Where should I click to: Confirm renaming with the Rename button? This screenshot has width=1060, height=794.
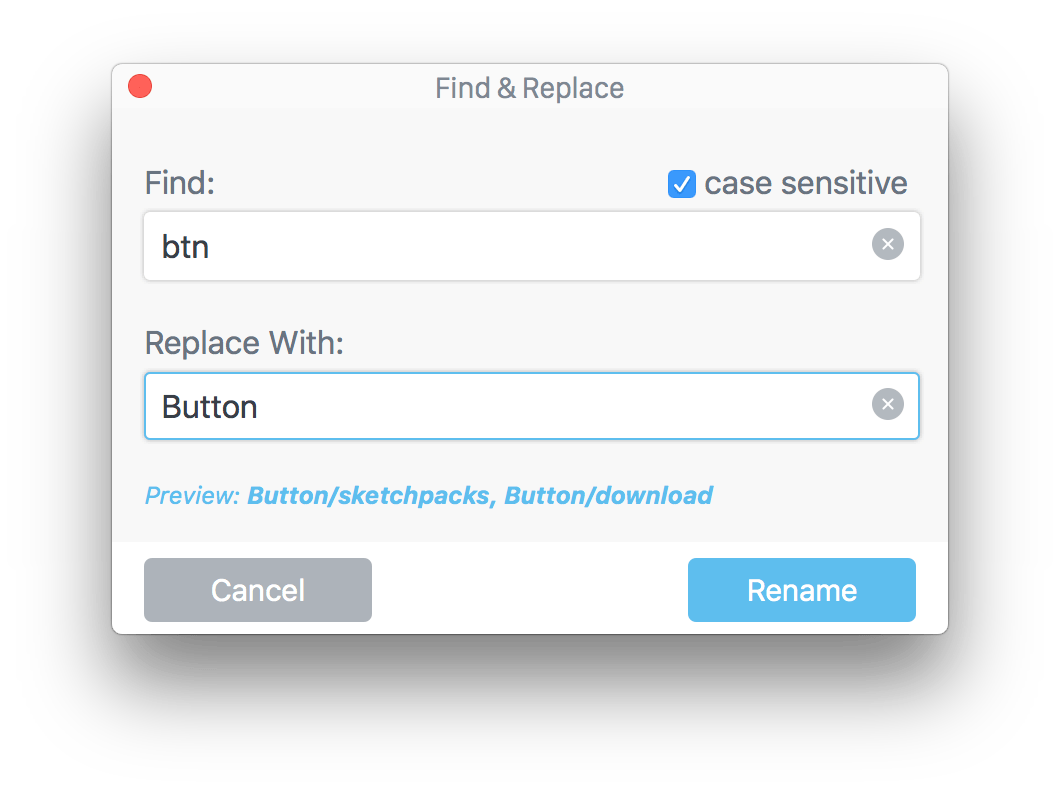point(802,590)
